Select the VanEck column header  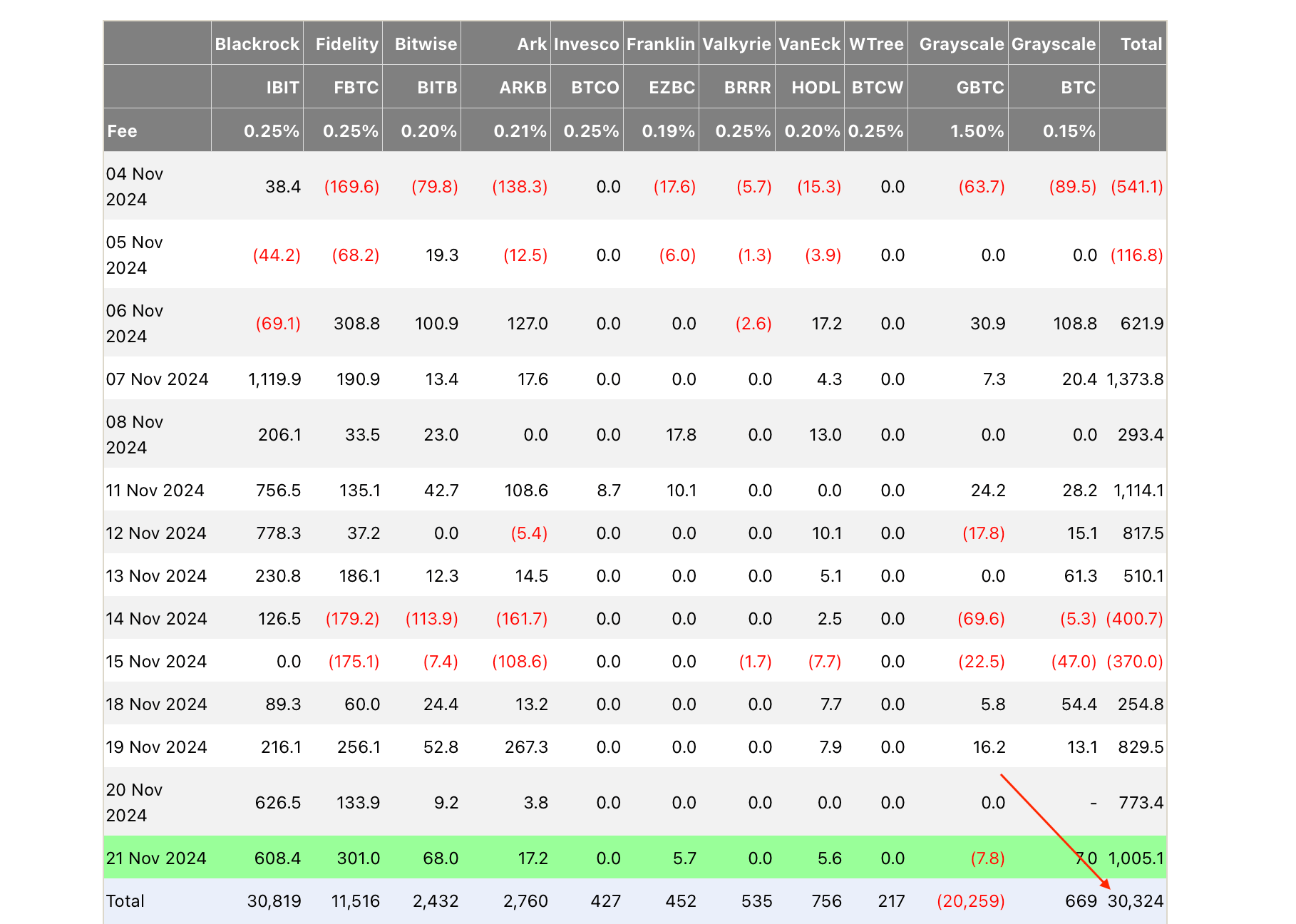click(x=810, y=44)
